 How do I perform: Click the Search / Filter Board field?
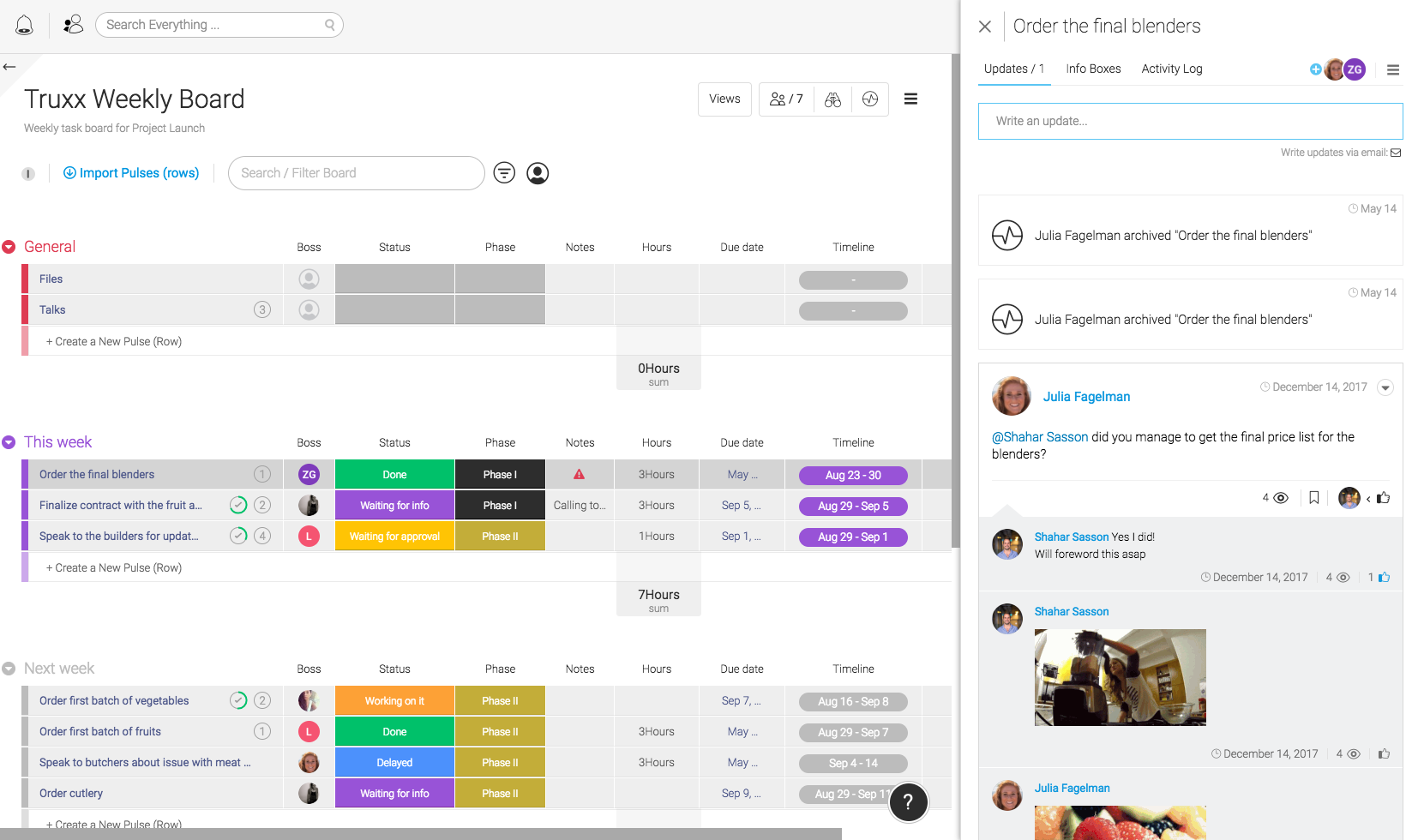tap(357, 173)
